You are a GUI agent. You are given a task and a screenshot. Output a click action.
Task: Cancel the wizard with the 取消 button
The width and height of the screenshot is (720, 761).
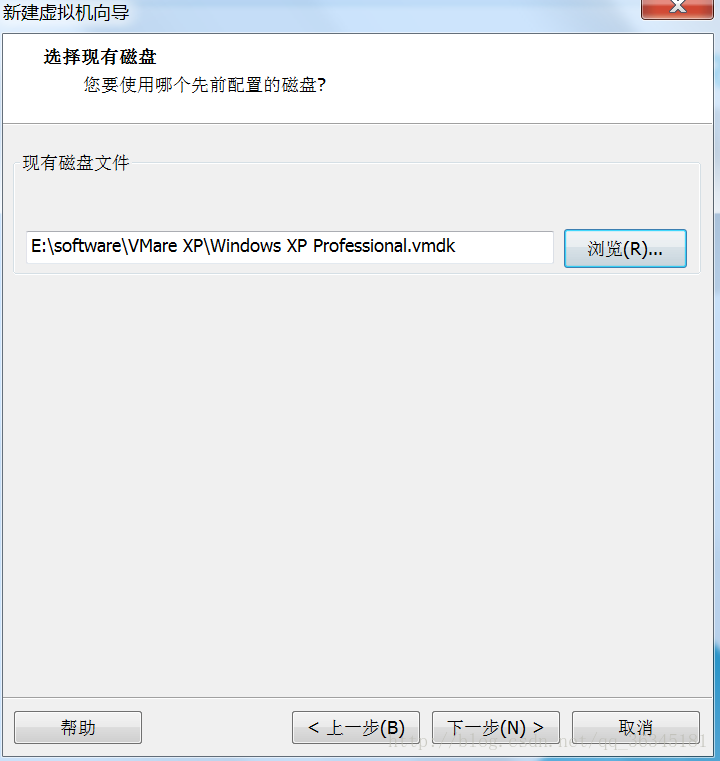point(636,727)
